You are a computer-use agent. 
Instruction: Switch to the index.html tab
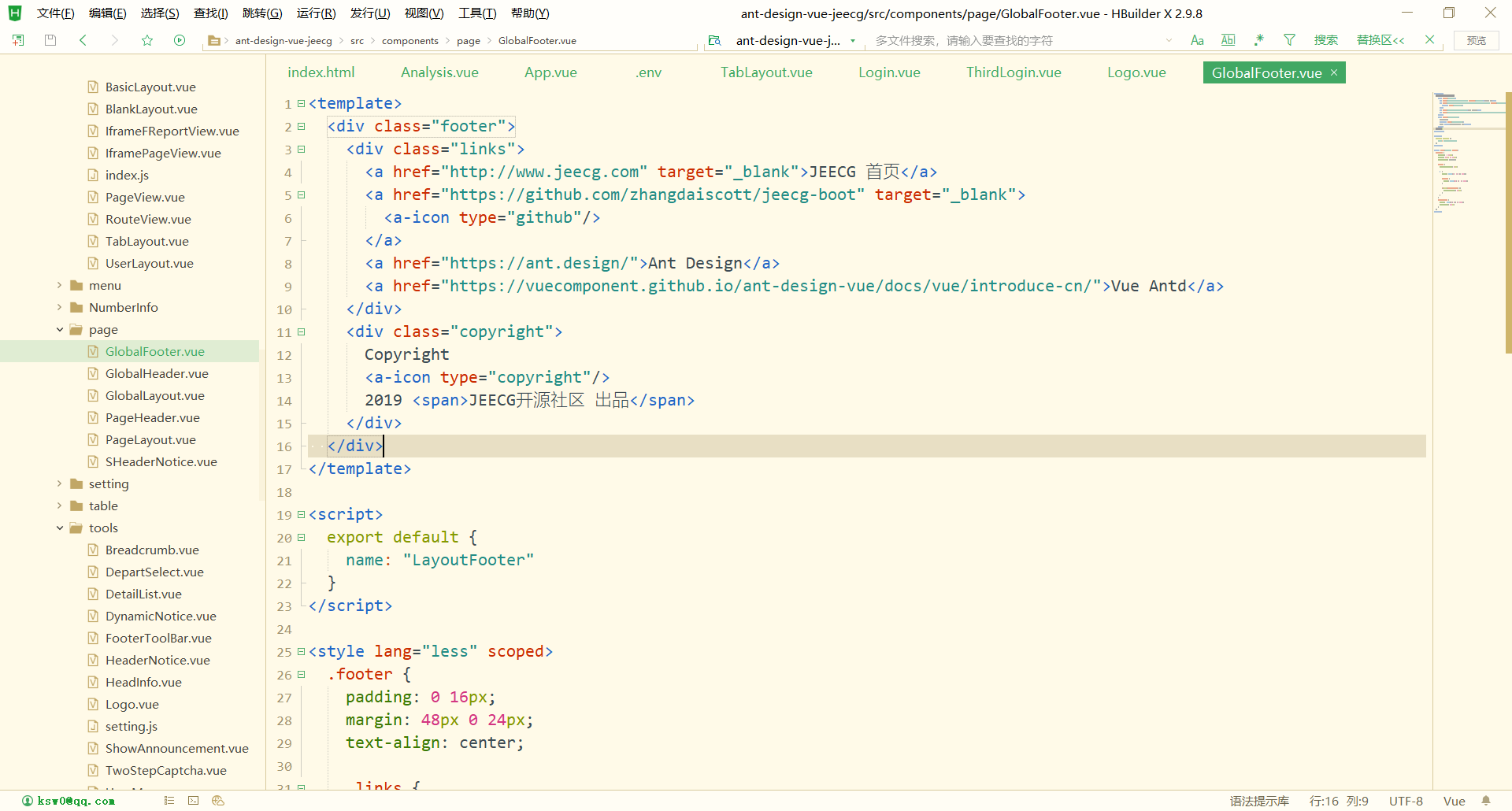(x=321, y=72)
